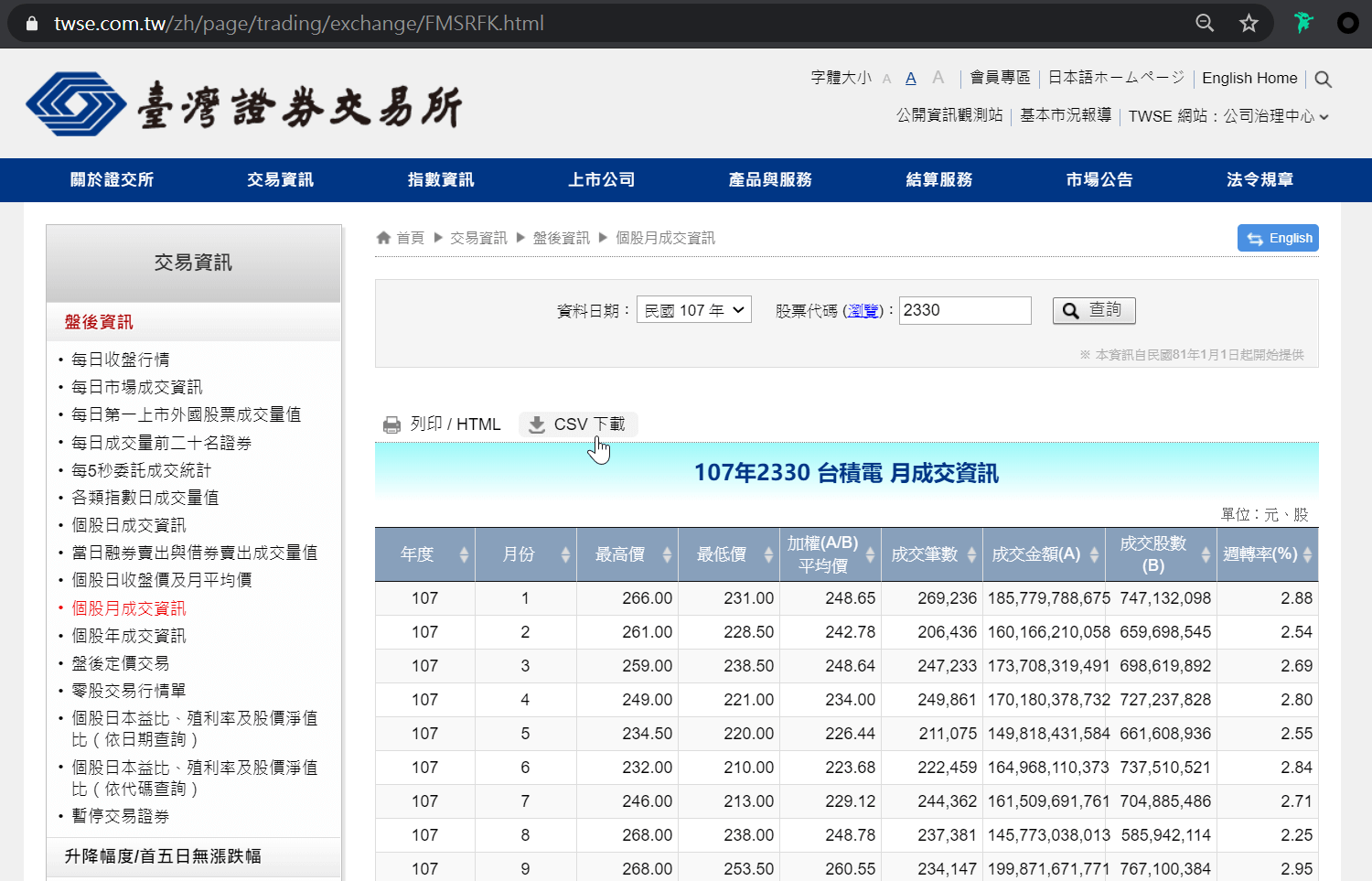The height and width of the screenshot is (881, 1372).
Task: Open the 交易資訊 navigation menu
Action: [280, 180]
